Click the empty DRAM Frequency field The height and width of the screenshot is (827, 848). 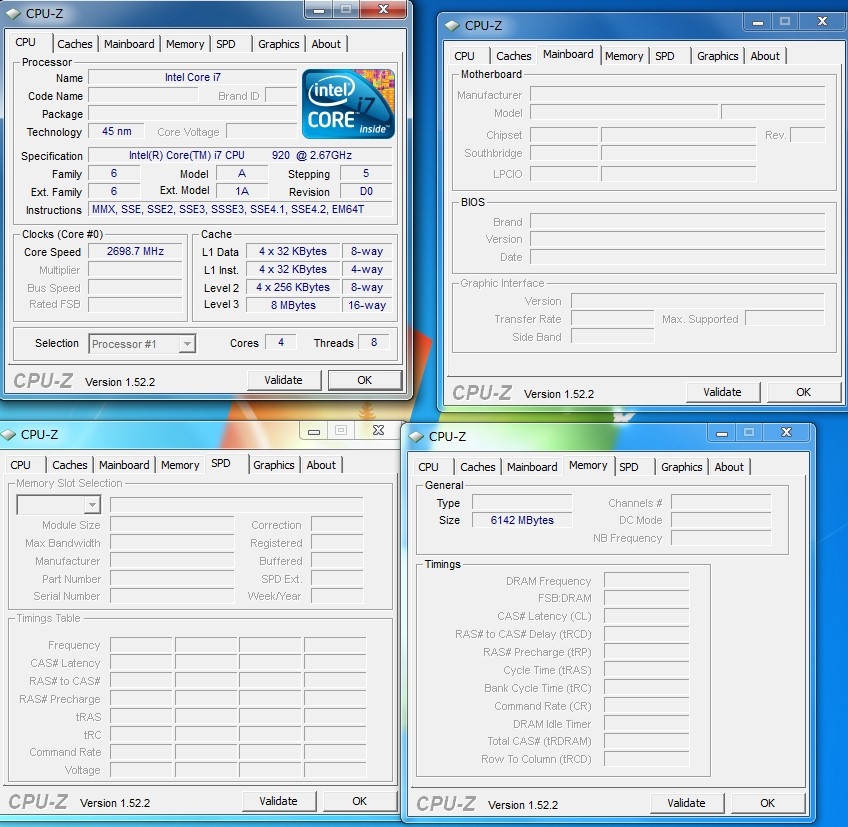646,581
